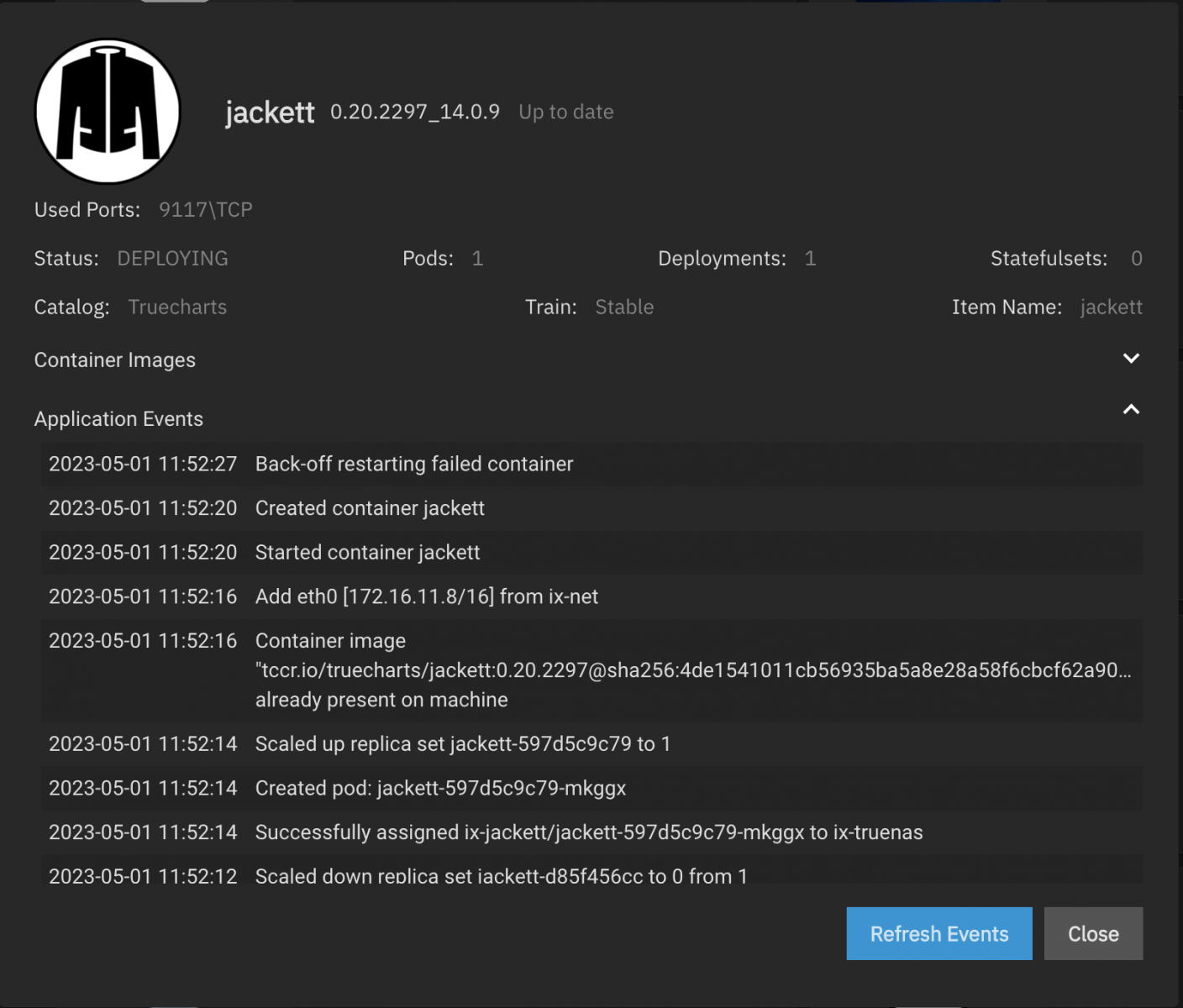Click the Statefulsets count value
Image resolution: width=1183 pixels, height=1008 pixels.
pyautogui.click(x=1136, y=259)
